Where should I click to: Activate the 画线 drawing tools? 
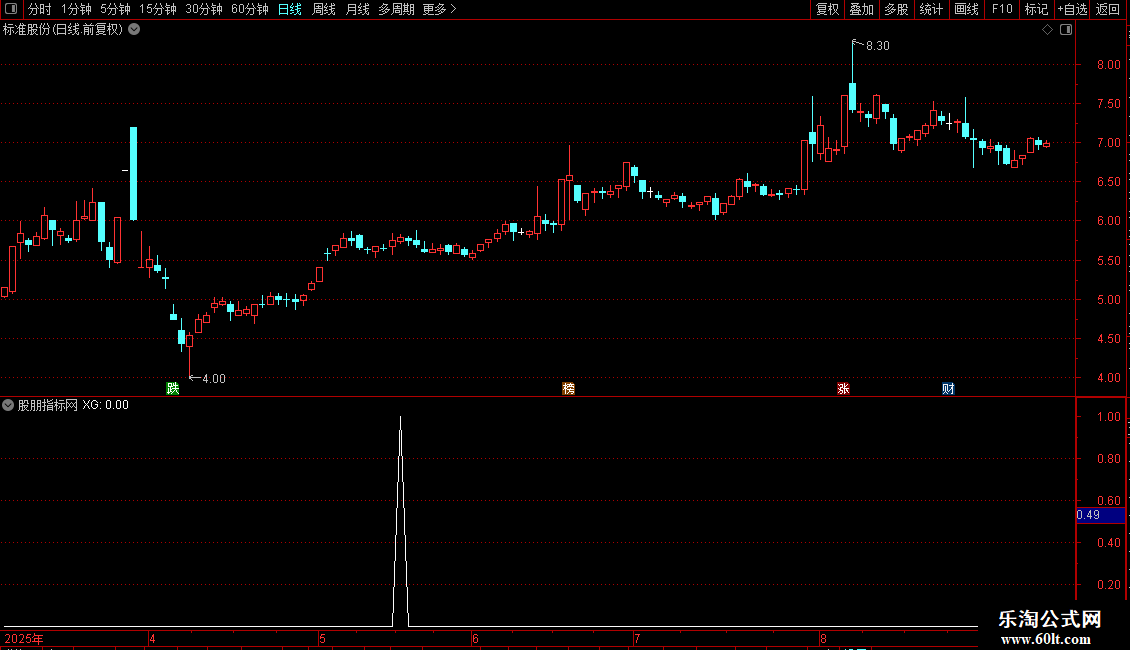pyautogui.click(x=966, y=9)
